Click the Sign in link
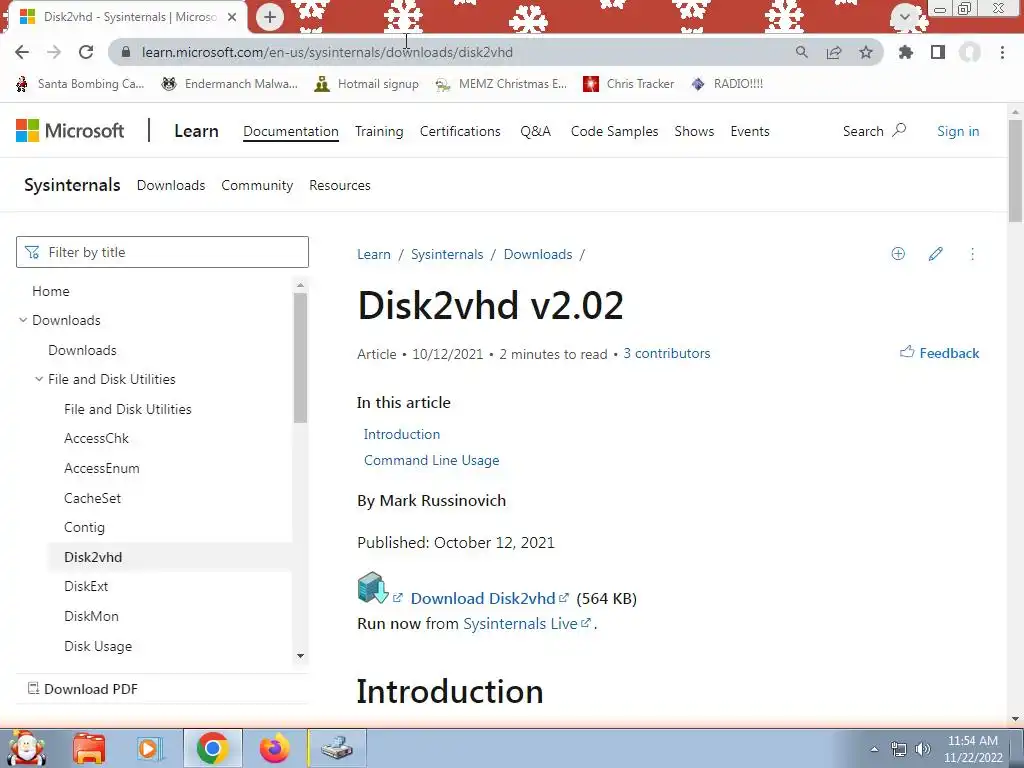1024x768 pixels. pos(958,131)
